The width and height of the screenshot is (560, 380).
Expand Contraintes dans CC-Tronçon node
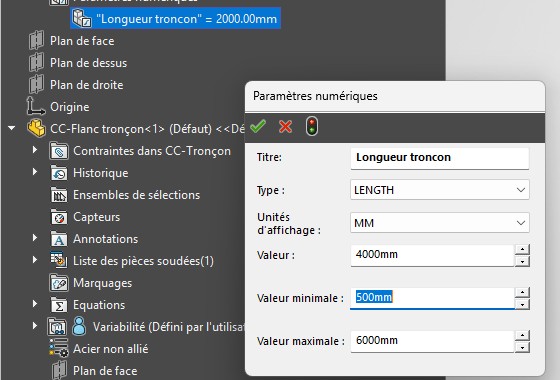35,150
